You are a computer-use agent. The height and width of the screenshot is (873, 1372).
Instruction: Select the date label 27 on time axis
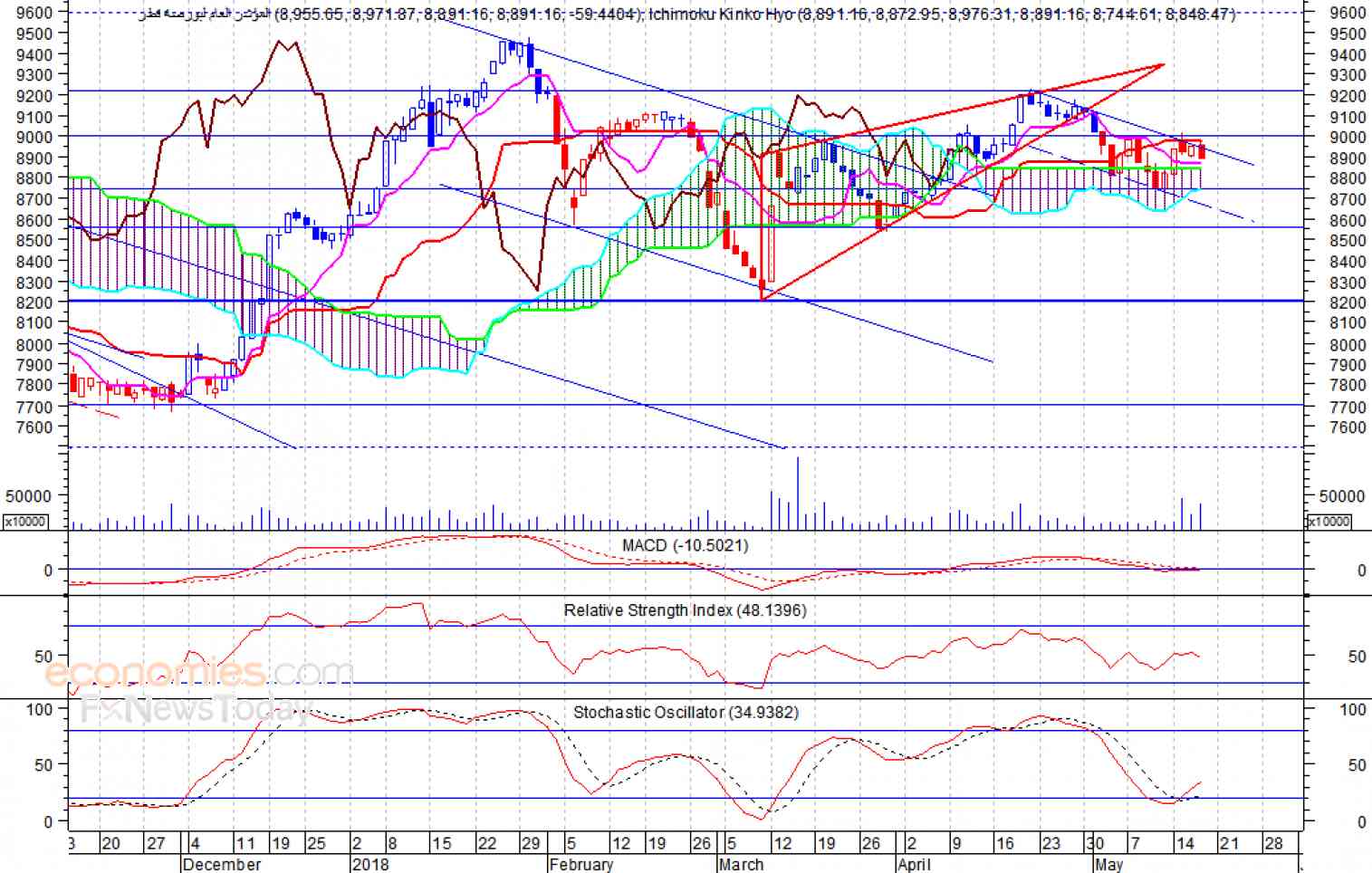156,843
